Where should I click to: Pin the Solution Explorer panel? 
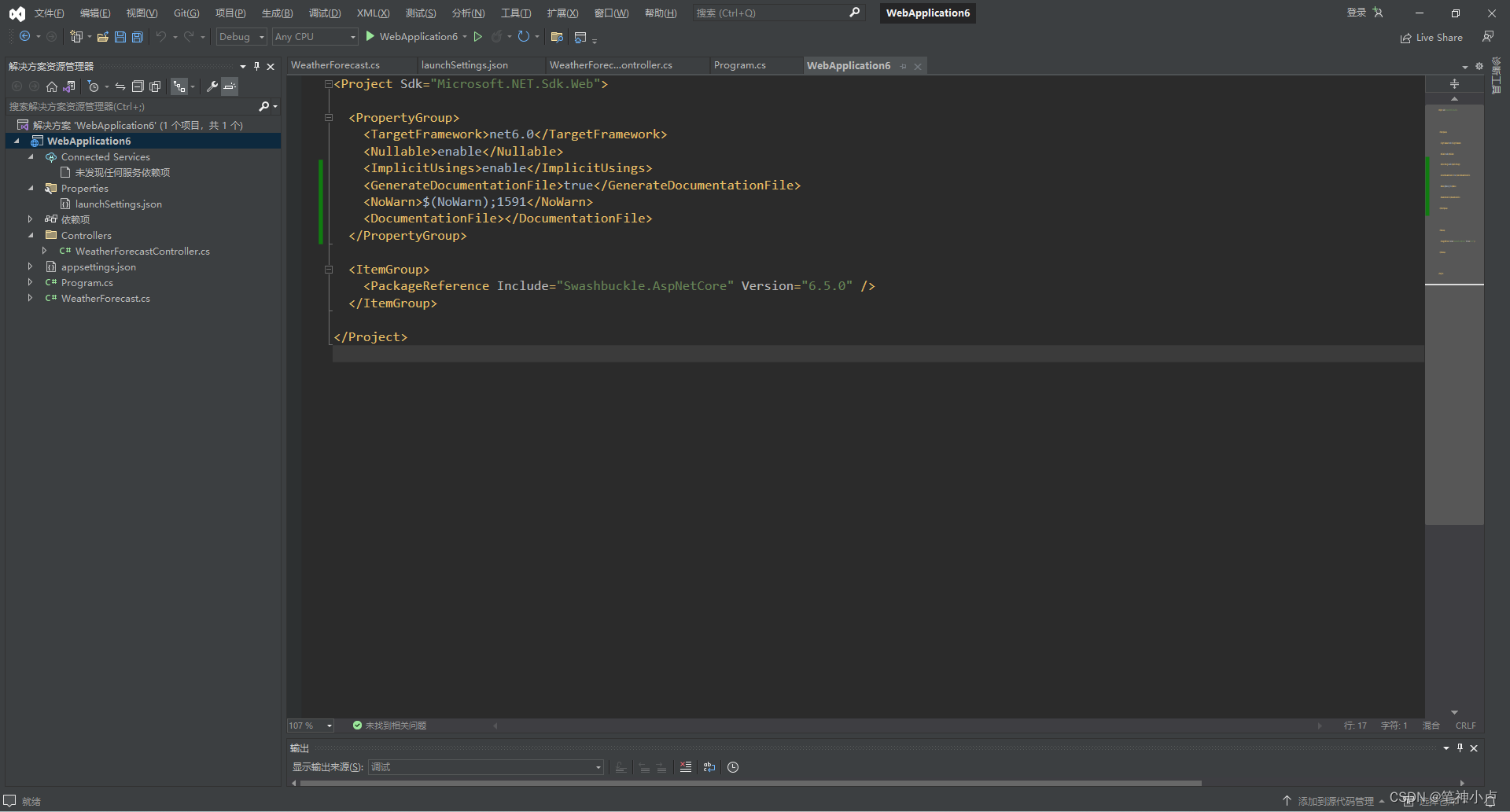tap(256, 66)
